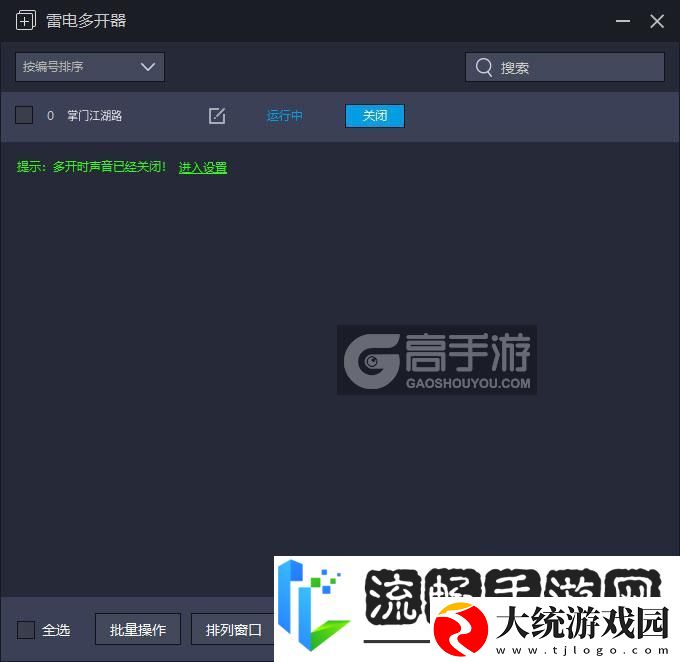The image size is (680, 662).
Task: Close the 雷电多开器 window
Action: click(x=657, y=21)
